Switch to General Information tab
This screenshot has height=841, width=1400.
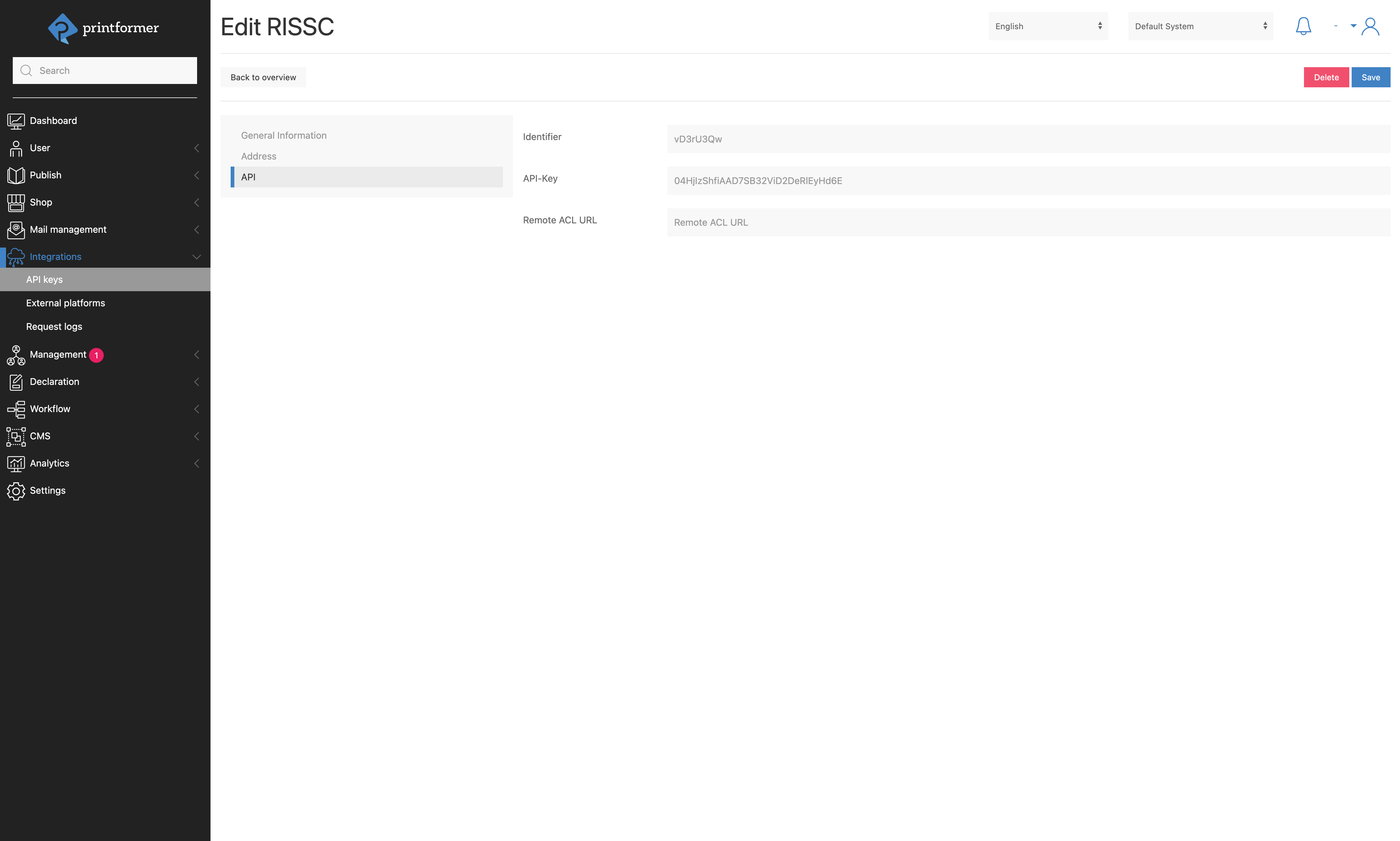tap(284, 135)
